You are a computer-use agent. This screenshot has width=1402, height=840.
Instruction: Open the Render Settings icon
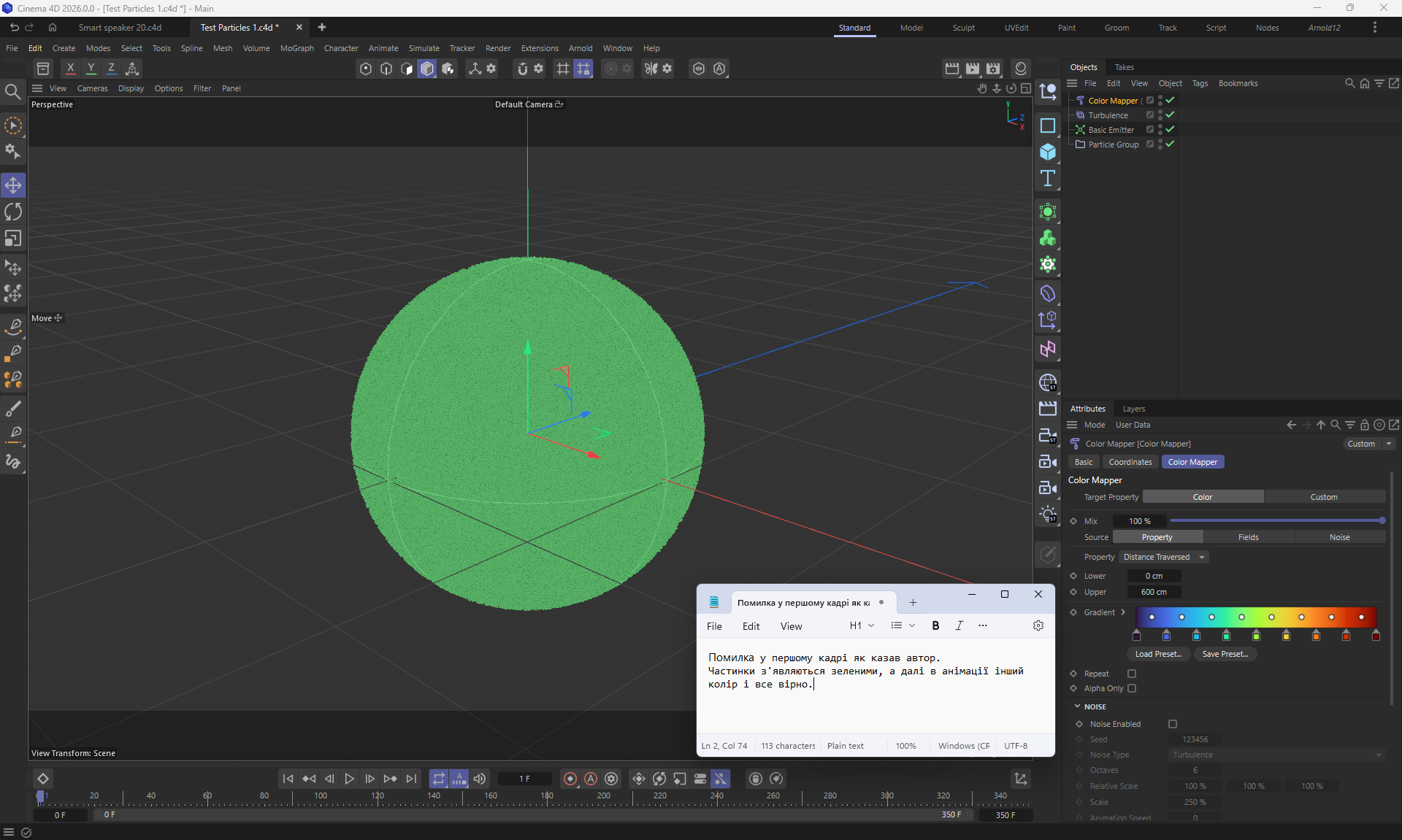tap(993, 69)
